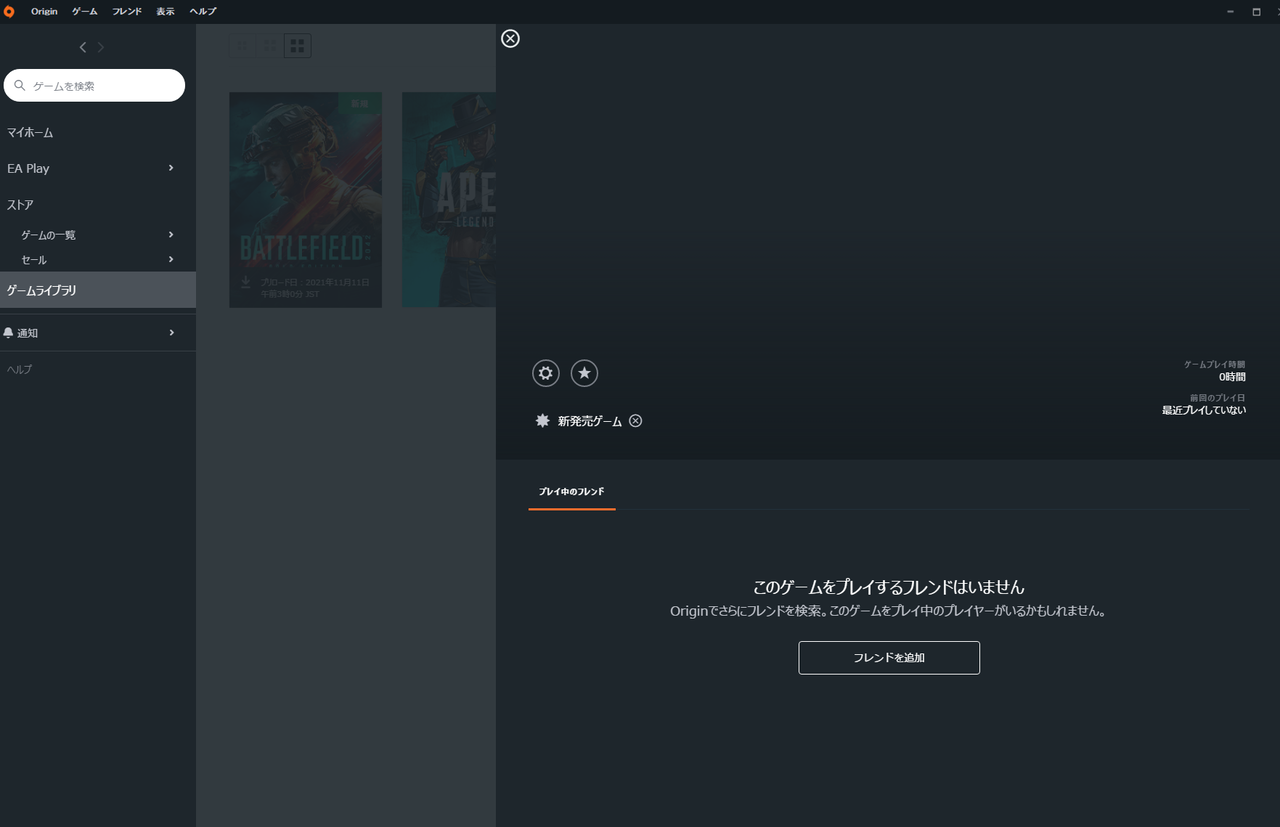Open the game settings gear

coord(546,373)
